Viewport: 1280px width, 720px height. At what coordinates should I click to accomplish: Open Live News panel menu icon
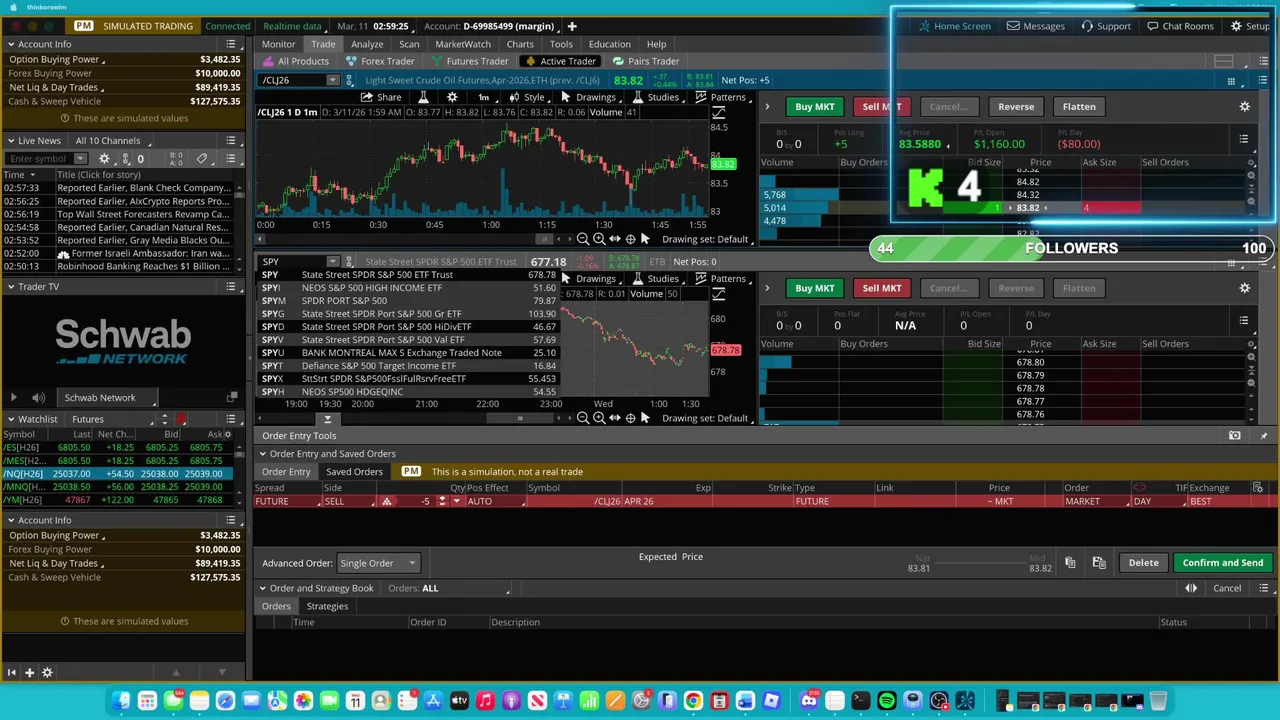(x=231, y=141)
